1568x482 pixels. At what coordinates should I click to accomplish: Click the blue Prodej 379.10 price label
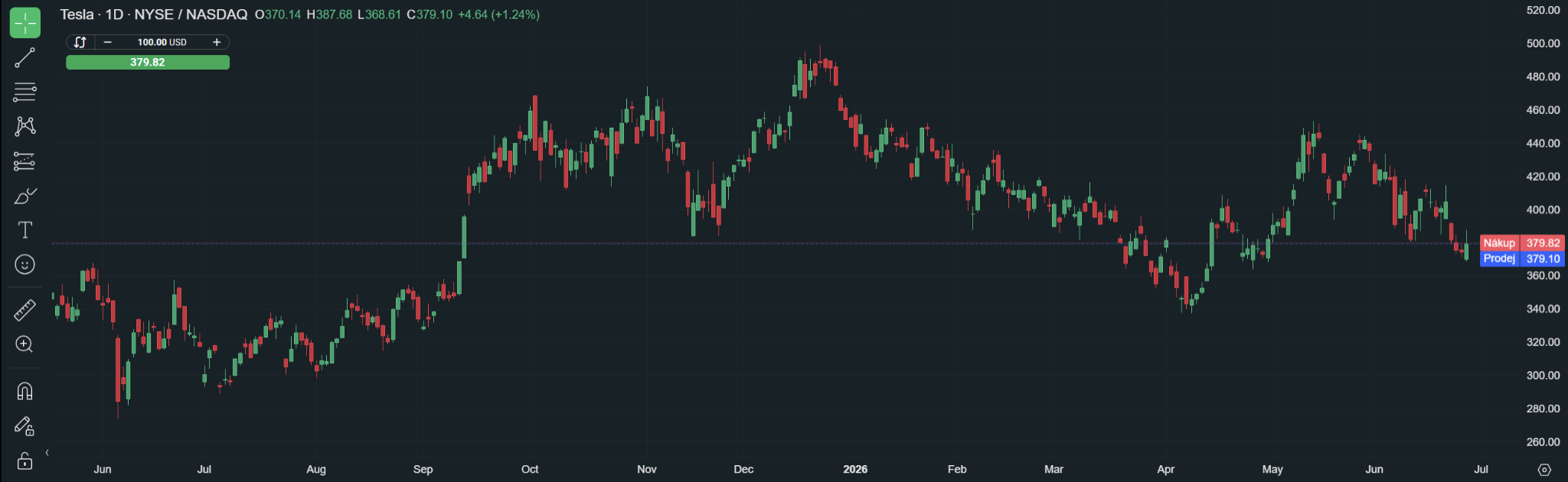click(x=1522, y=259)
